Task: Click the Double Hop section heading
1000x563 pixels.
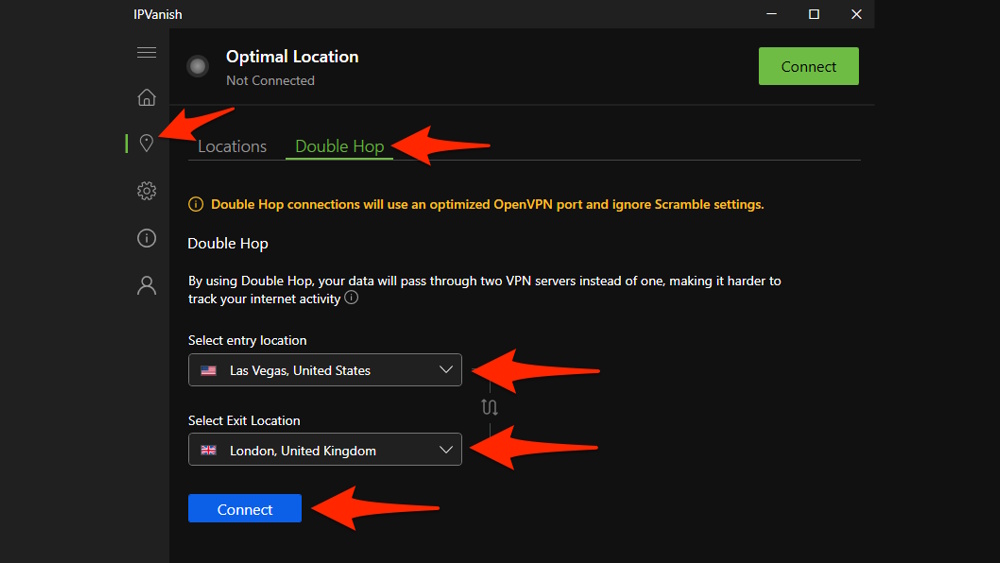Action: point(228,244)
